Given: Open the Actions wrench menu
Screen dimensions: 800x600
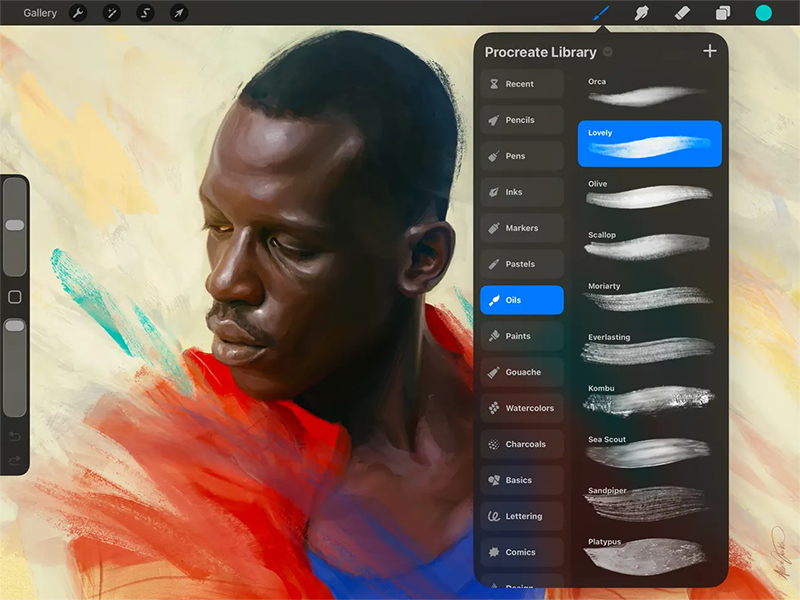Looking at the screenshot, I should pyautogui.click(x=79, y=13).
